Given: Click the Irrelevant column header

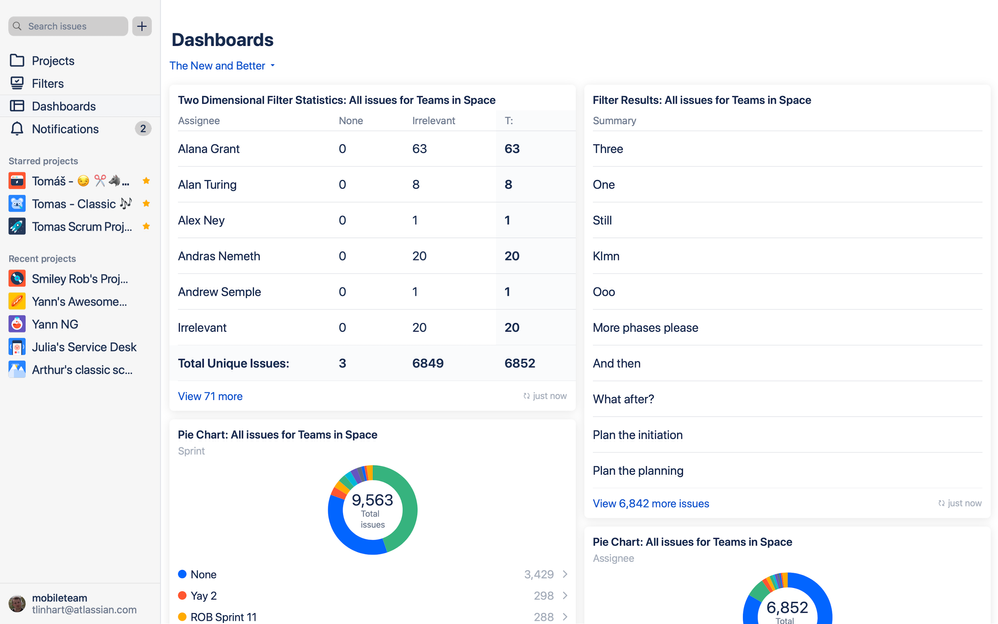Looking at the screenshot, I should pyautogui.click(x=433, y=120).
